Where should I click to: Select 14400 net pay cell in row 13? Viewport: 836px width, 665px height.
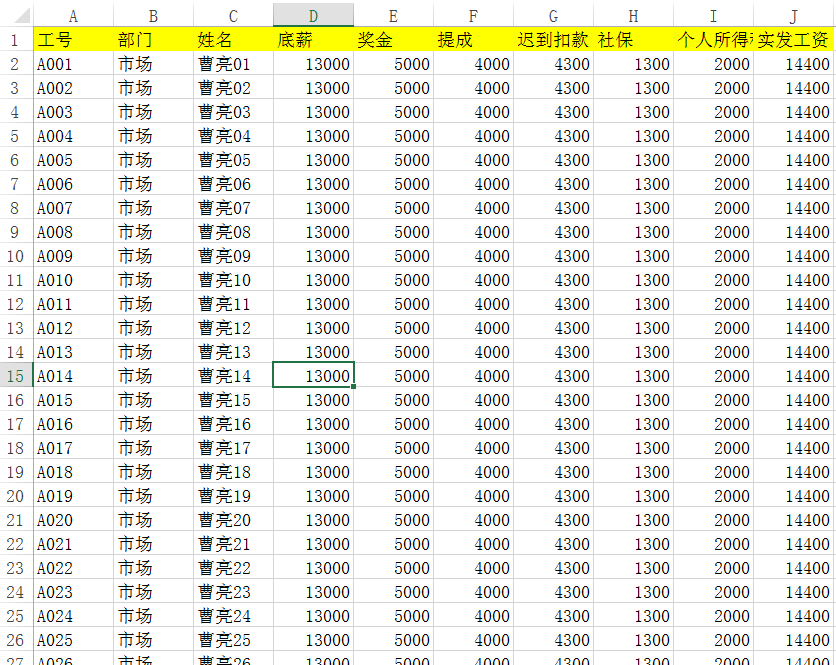794,328
